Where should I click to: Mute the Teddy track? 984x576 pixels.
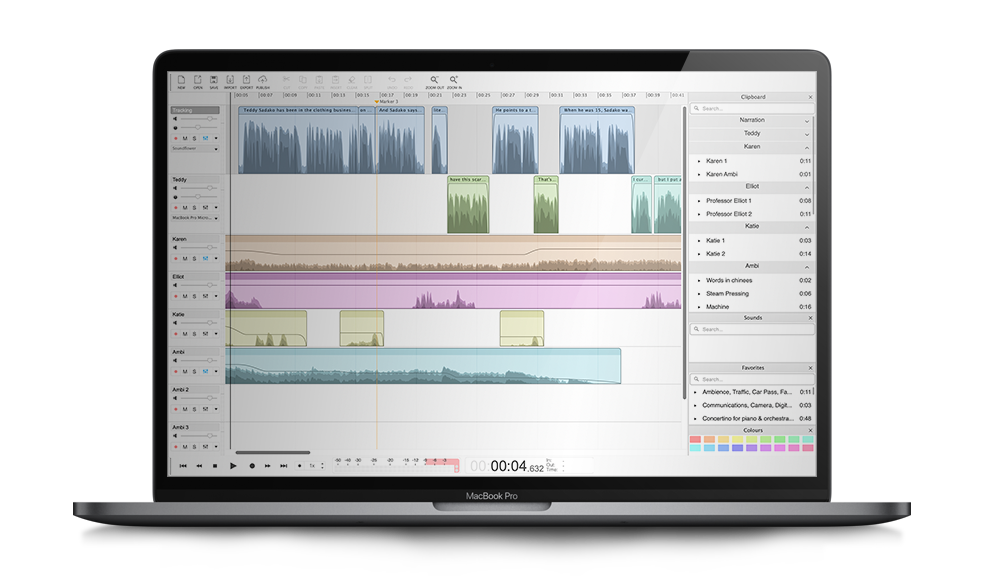click(x=184, y=208)
